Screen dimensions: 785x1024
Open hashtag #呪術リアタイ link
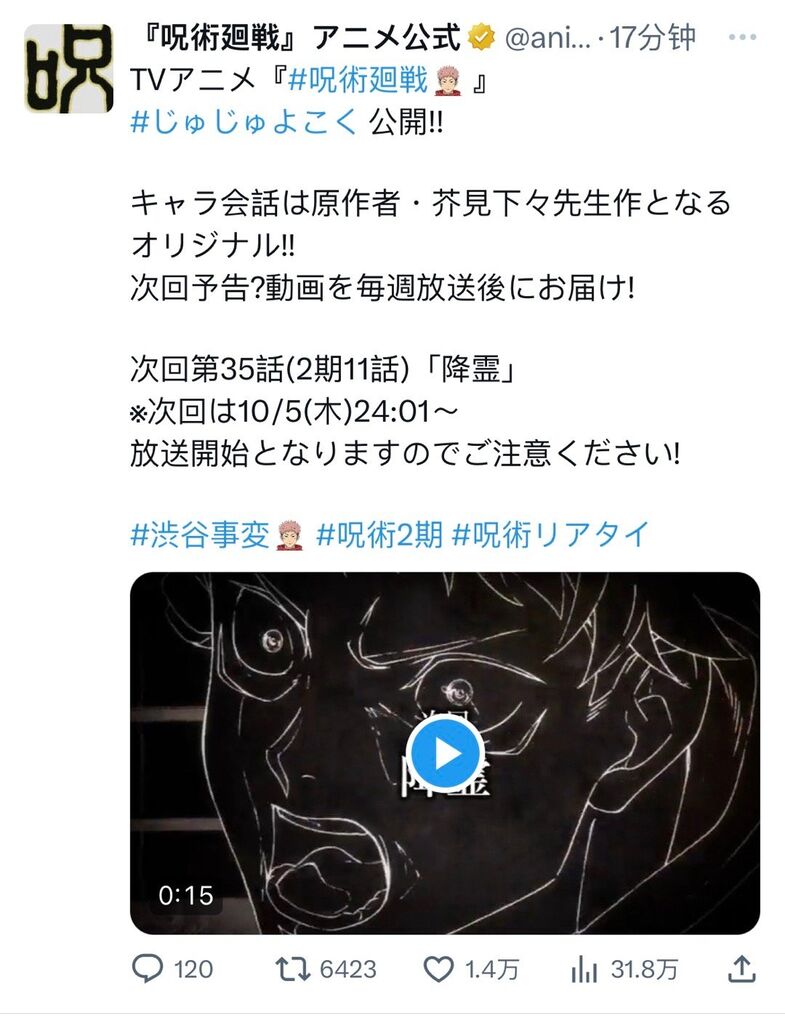coord(550,535)
